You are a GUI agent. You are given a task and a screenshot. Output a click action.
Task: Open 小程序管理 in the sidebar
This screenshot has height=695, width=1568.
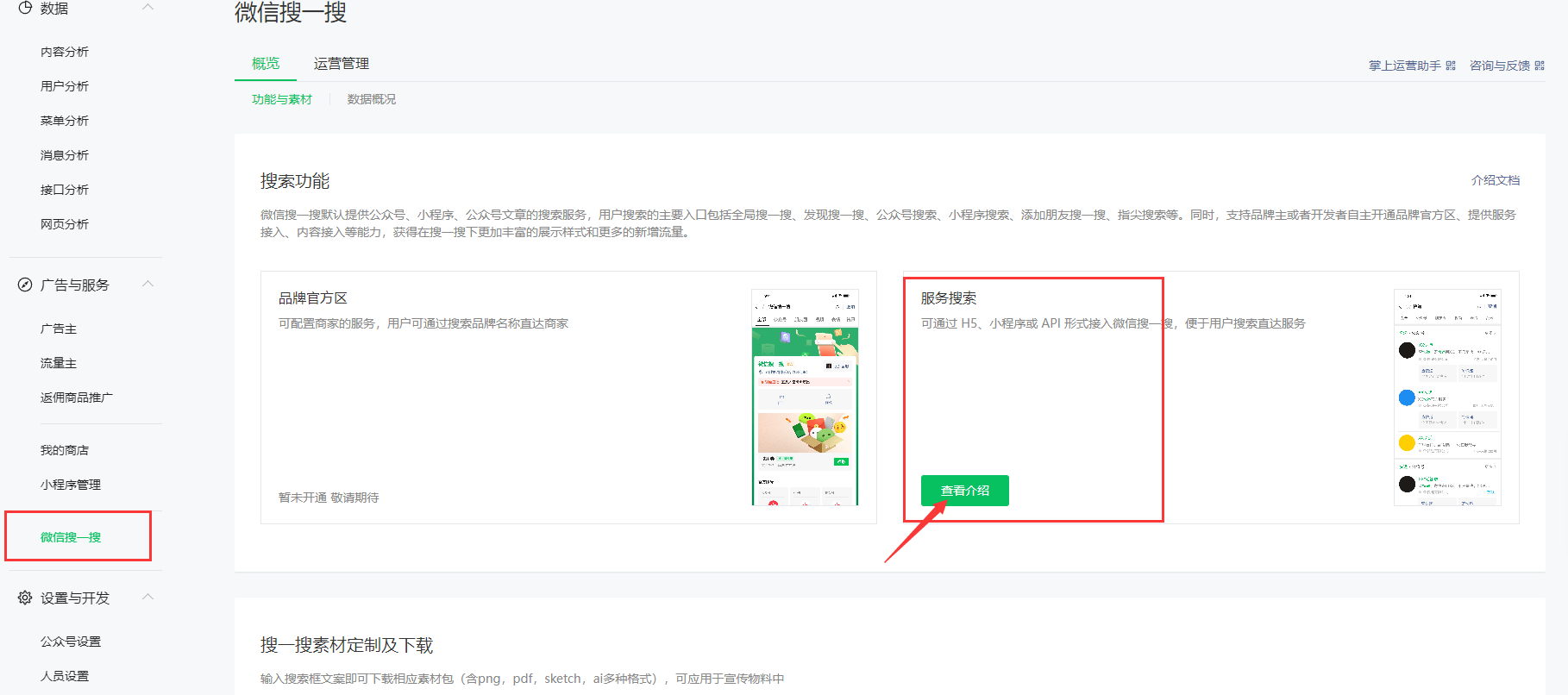point(71,485)
